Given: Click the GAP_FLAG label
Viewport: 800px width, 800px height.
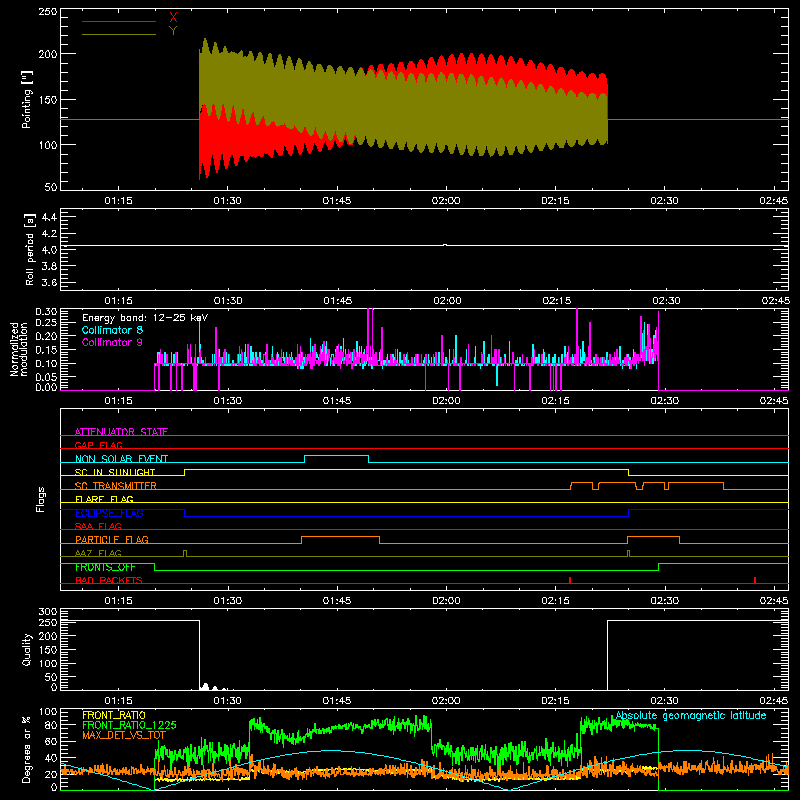Looking at the screenshot, I should (98, 445).
